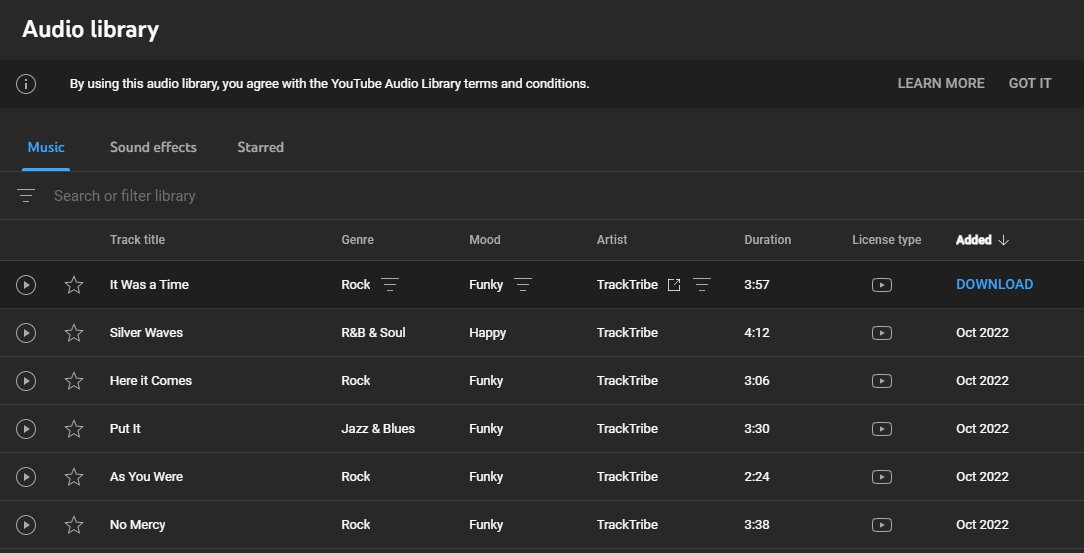Click the info icon in the terms banner
Image resolution: width=1084 pixels, height=553 pixels.
tap(26, 84)
